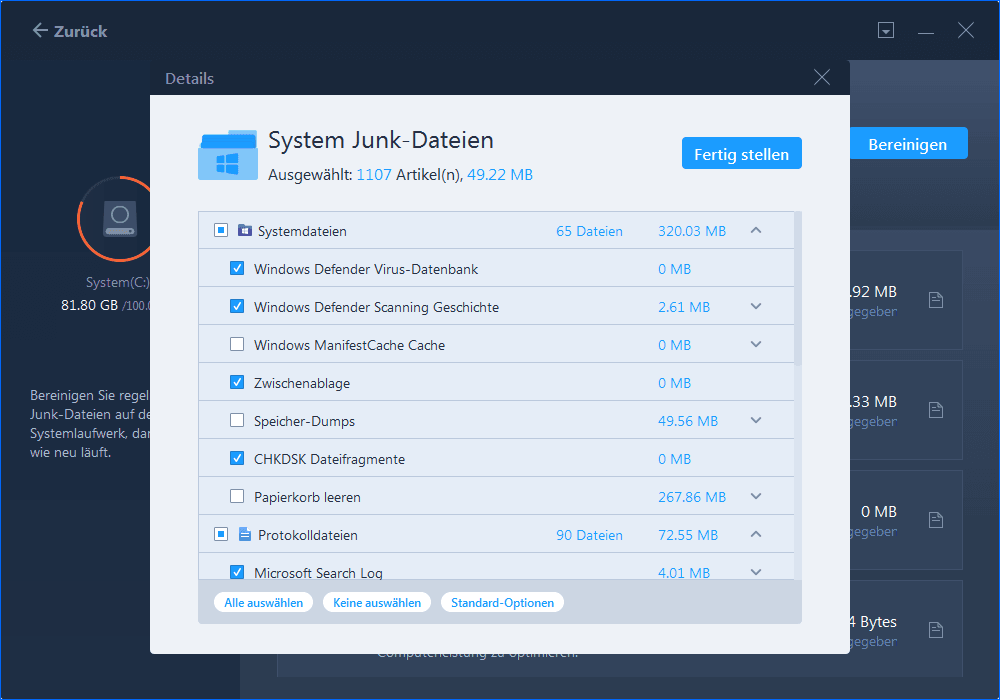Image resolution: width=1000 pixels, height=700 pixels.
Task: Expand the Speicher-Dumps row
Action: coord(756,420)
